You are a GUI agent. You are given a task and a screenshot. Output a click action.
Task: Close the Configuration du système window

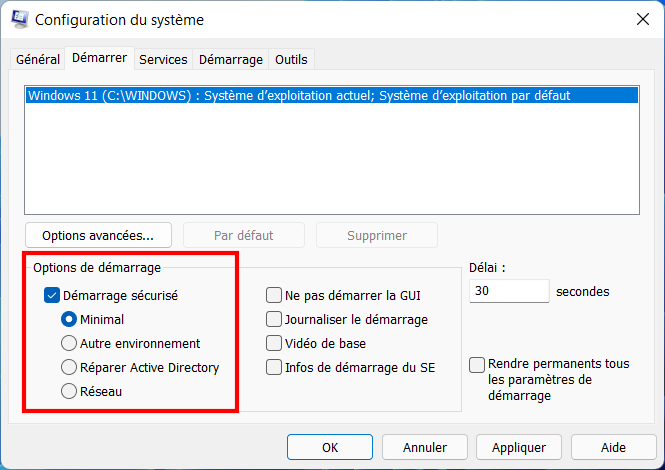(x=643, y=19)
